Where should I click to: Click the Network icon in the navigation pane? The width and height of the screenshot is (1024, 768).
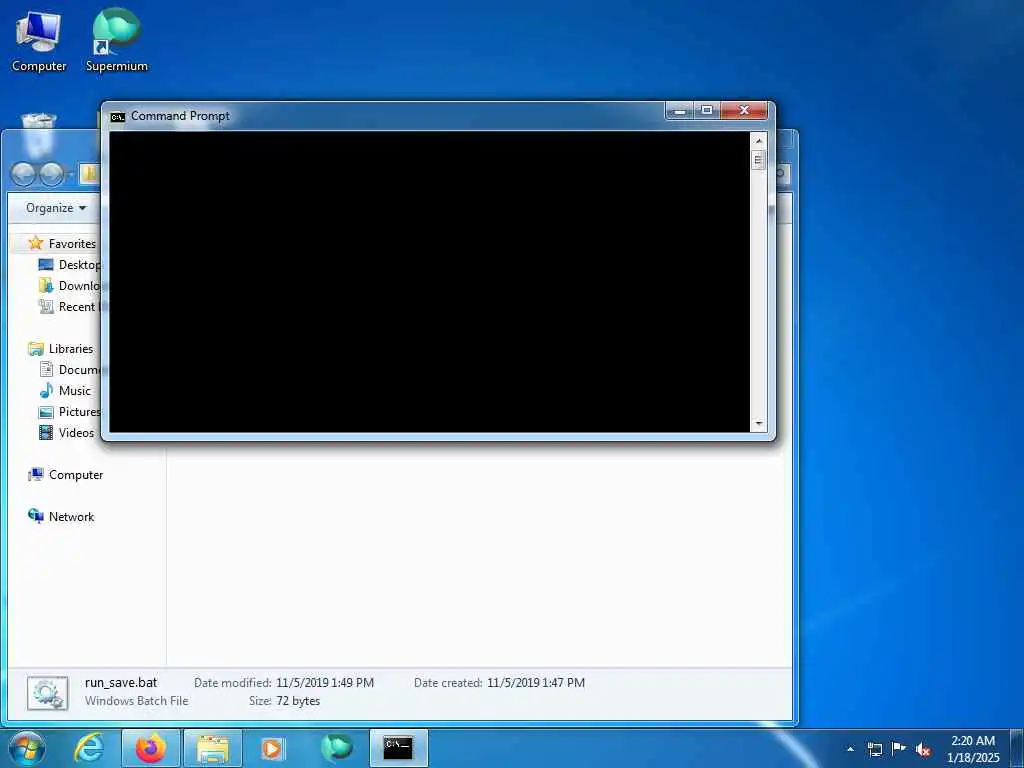35,516
